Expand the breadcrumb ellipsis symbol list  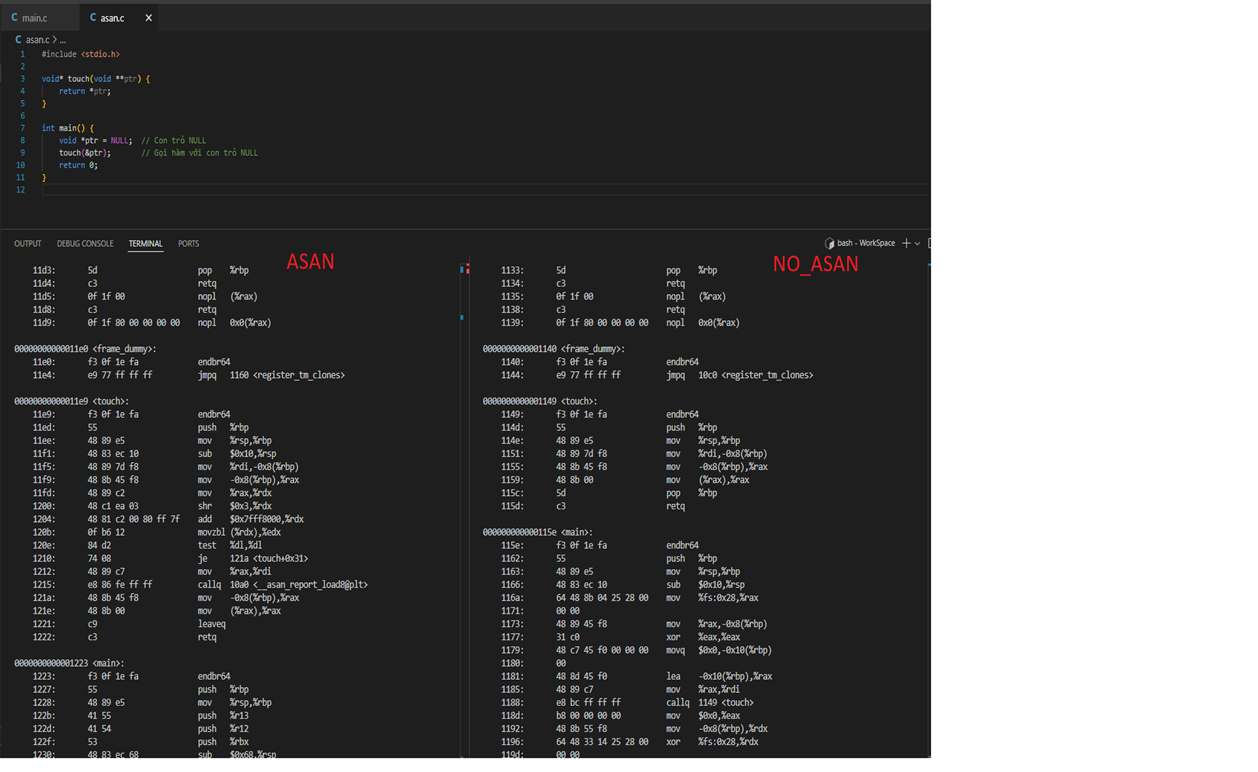click(x=62, y=40)
